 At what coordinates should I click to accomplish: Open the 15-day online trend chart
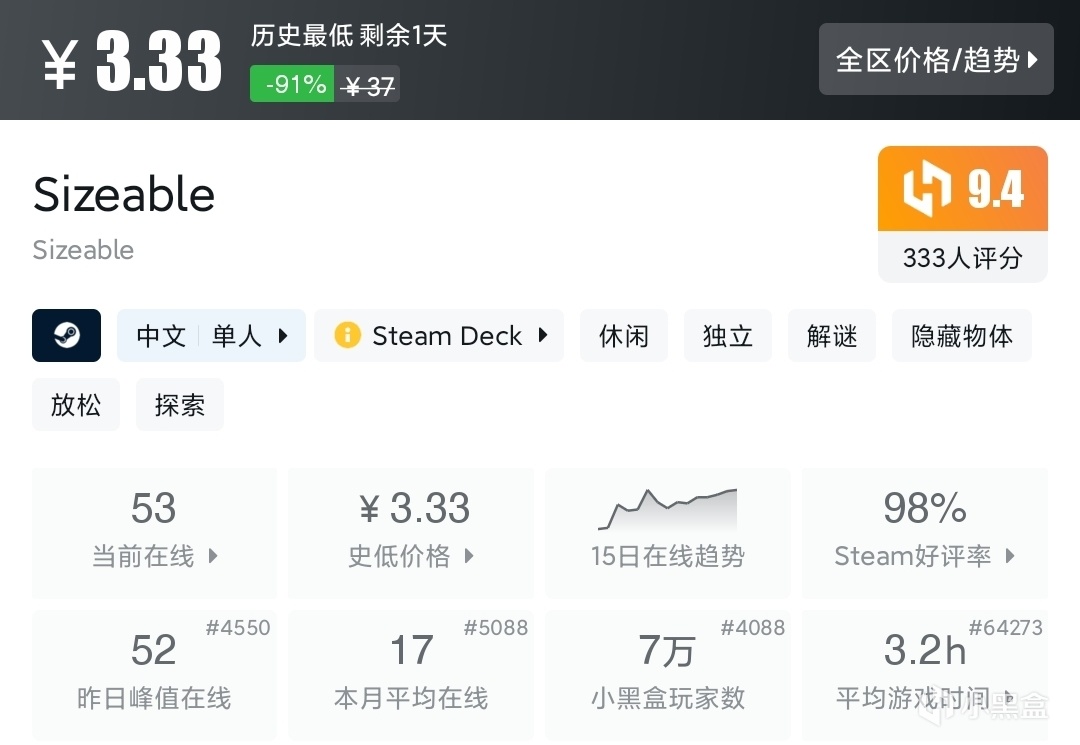click(x=667, y=532)
